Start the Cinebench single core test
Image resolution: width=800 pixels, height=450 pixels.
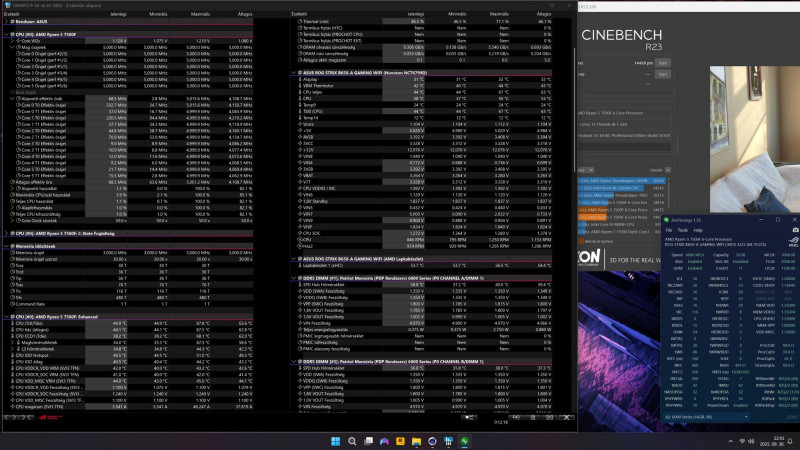(x=663, y=74)
